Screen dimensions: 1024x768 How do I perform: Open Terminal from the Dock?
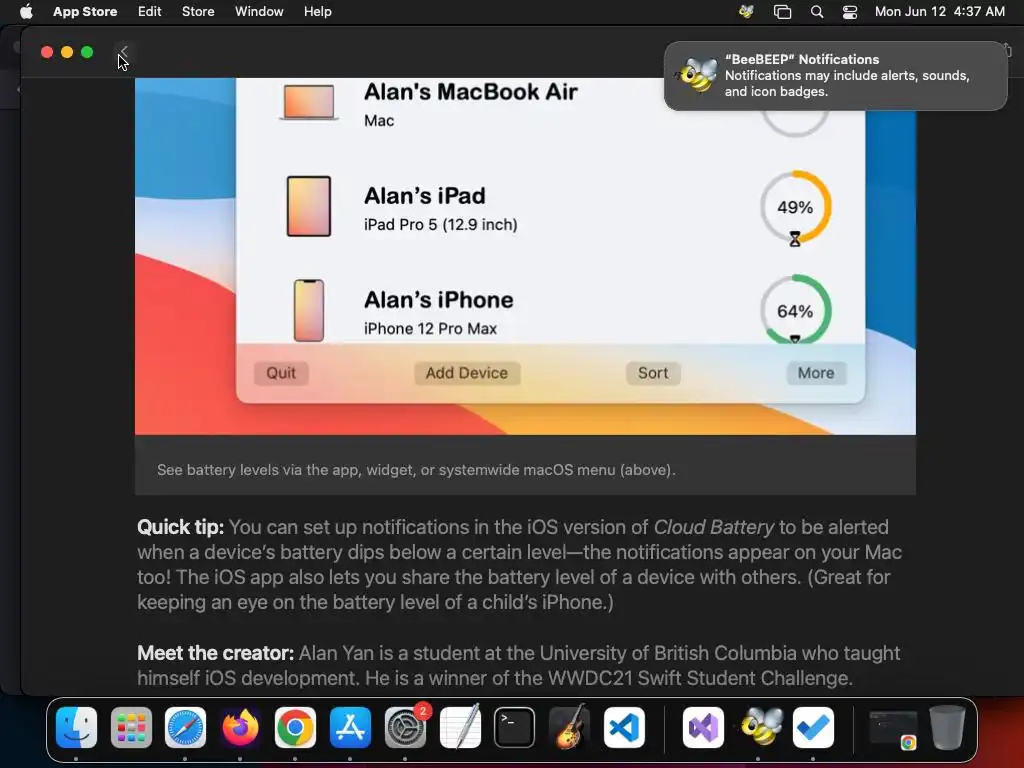(x=515, y=727)
